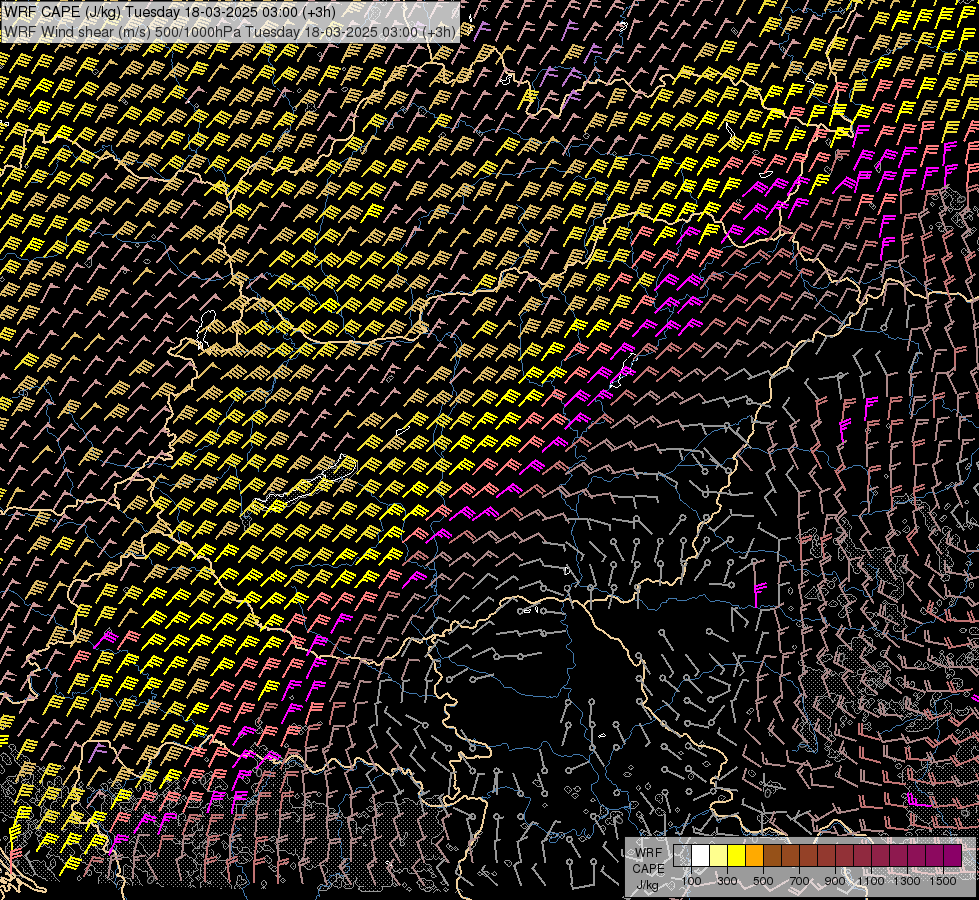The width and height of the screenshot is (979, 900).
Task: Select the bright yellow CAPE legend swatch
Action: (737, 856)
